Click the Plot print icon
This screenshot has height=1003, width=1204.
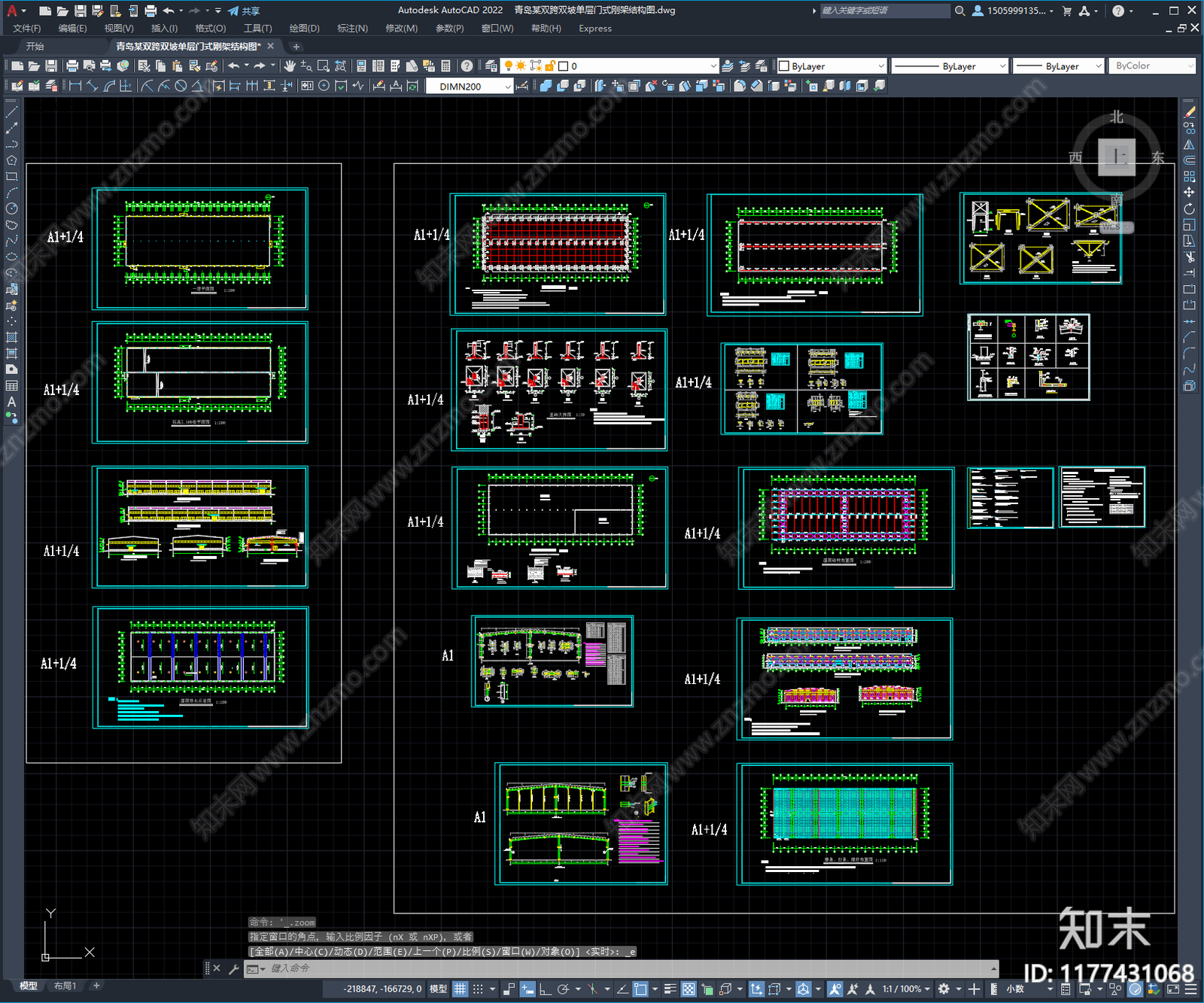pos(72,66)
